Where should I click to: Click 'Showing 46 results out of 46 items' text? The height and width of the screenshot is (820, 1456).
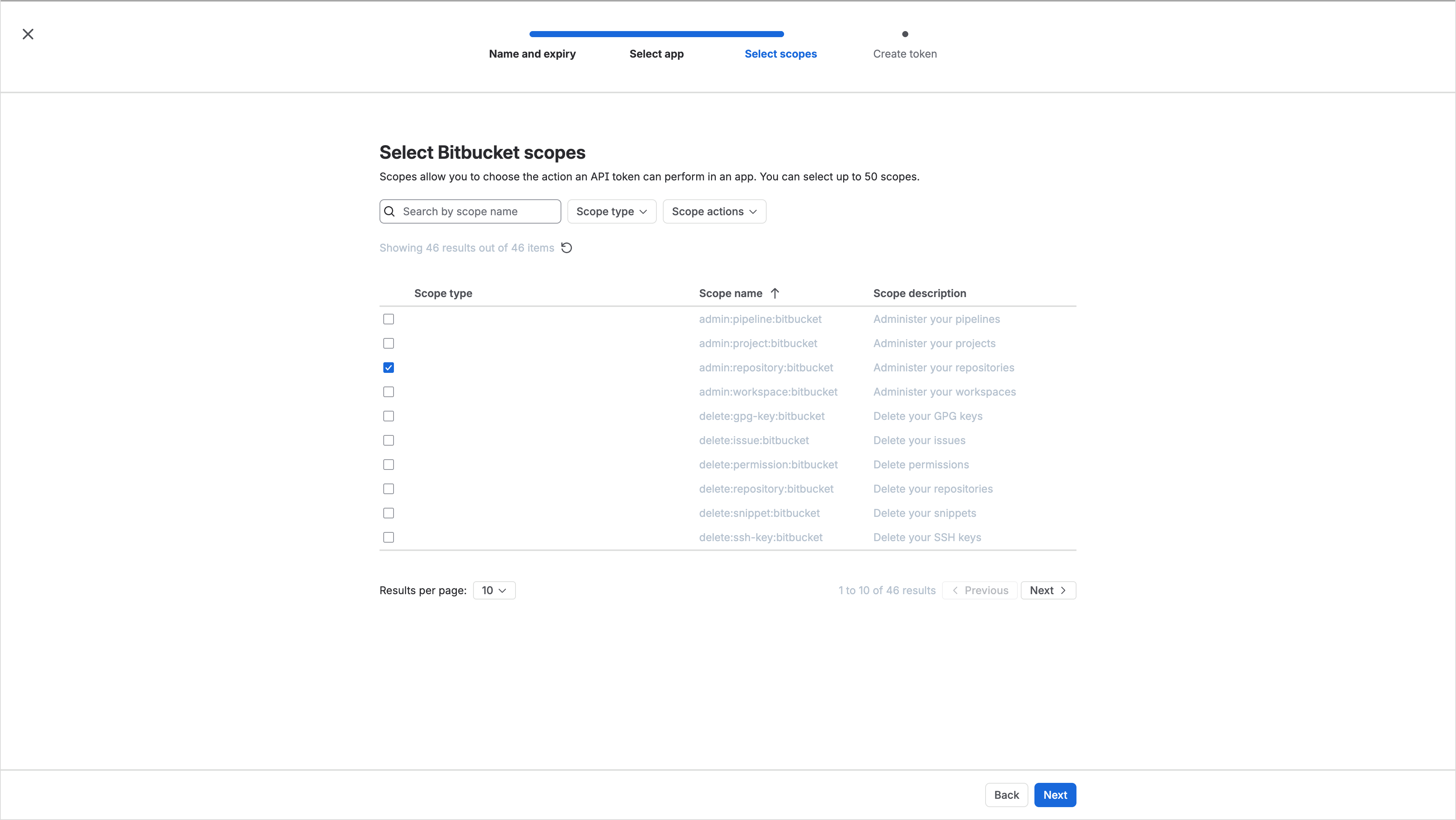point(467,248)
